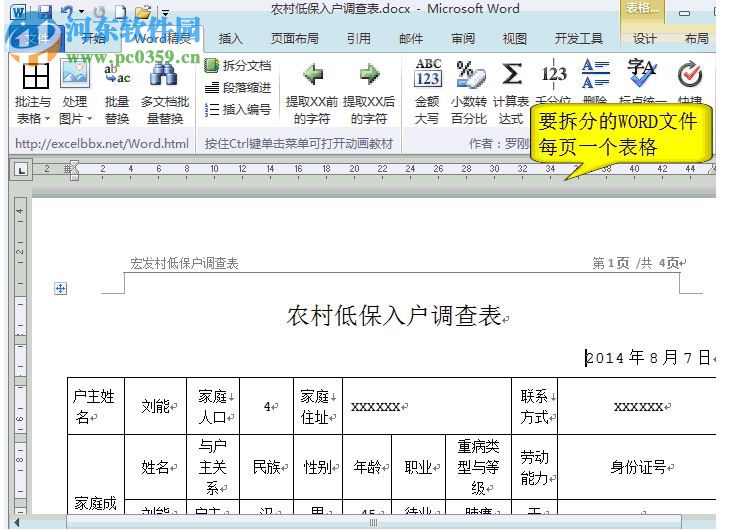Click the 年龄 header cell
Image resolution: width=736 pixels, height=531 pixels.
pos(367,467)
